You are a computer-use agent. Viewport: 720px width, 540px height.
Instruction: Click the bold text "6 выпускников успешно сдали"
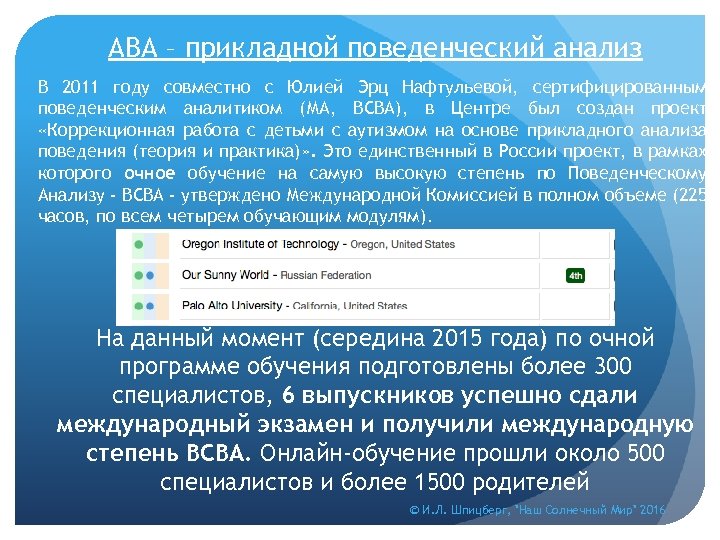point(459,395)
